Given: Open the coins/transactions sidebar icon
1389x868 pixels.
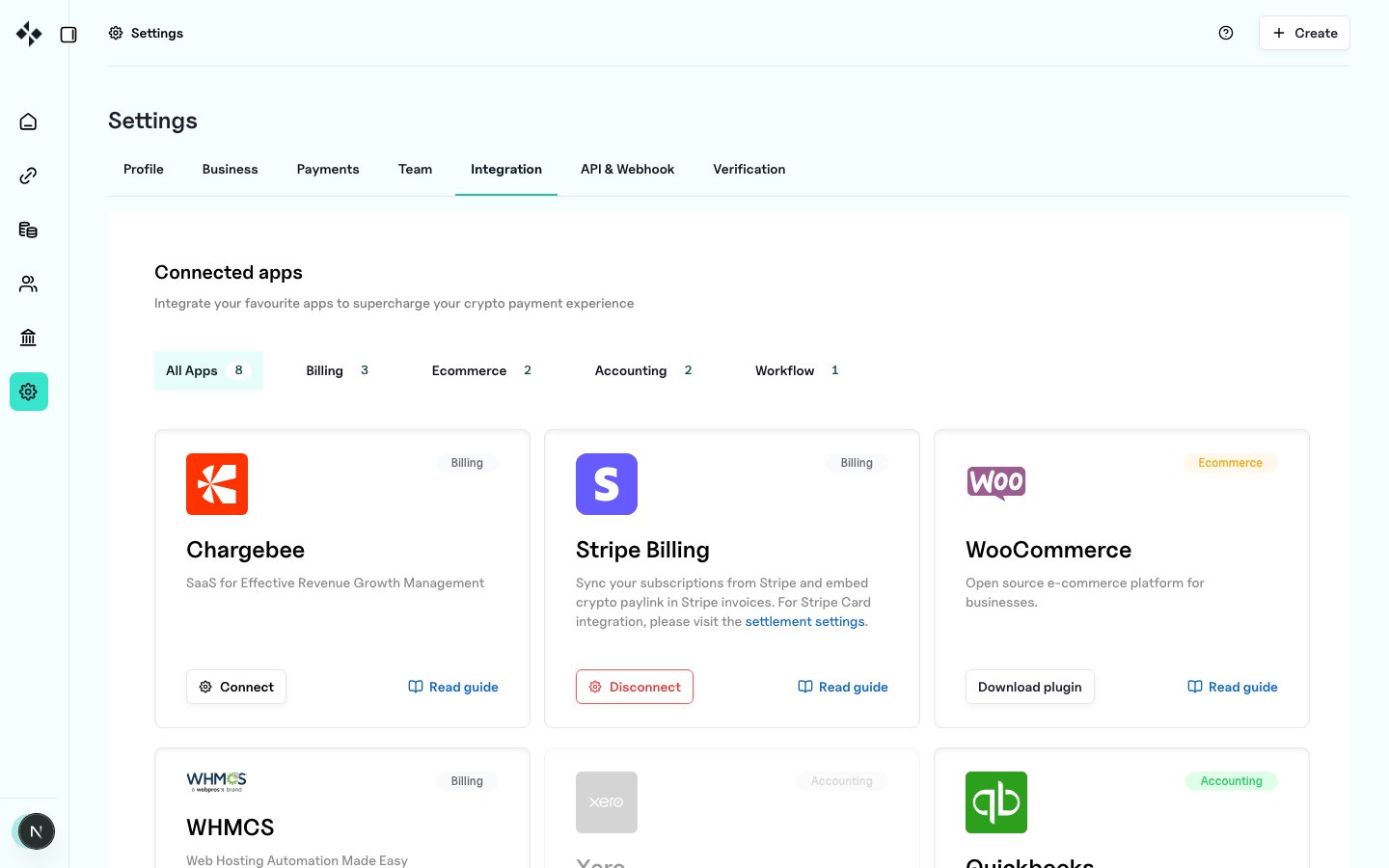Looking at the screenshot, I should point(28,230).
